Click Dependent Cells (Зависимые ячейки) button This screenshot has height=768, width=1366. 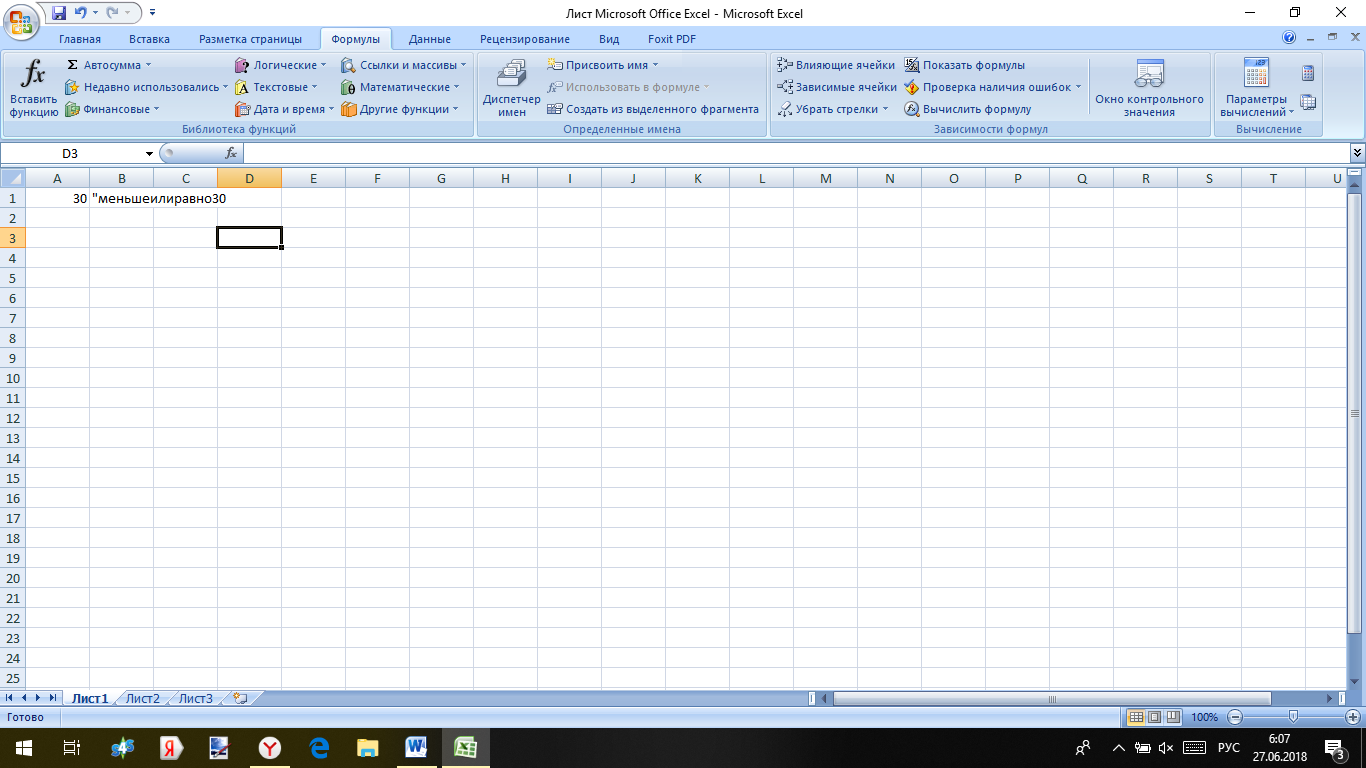coord(837,87)
